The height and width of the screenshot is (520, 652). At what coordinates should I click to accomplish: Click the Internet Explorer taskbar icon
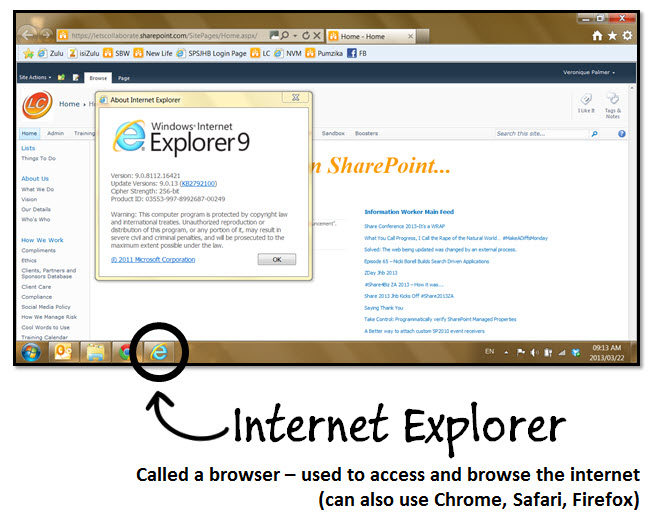click(x=159, y=352)
